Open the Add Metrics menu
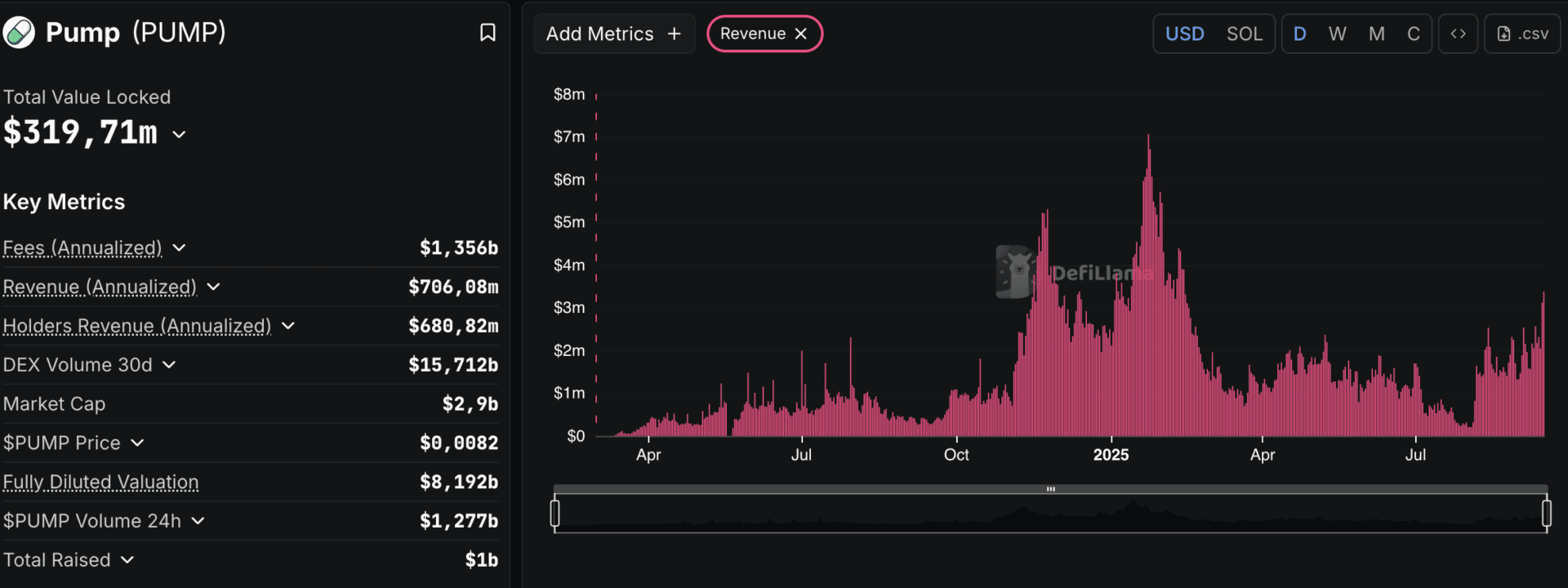The width and height of the screenshot is (1568, 588). pyautogui.click(x=614, y=33)
